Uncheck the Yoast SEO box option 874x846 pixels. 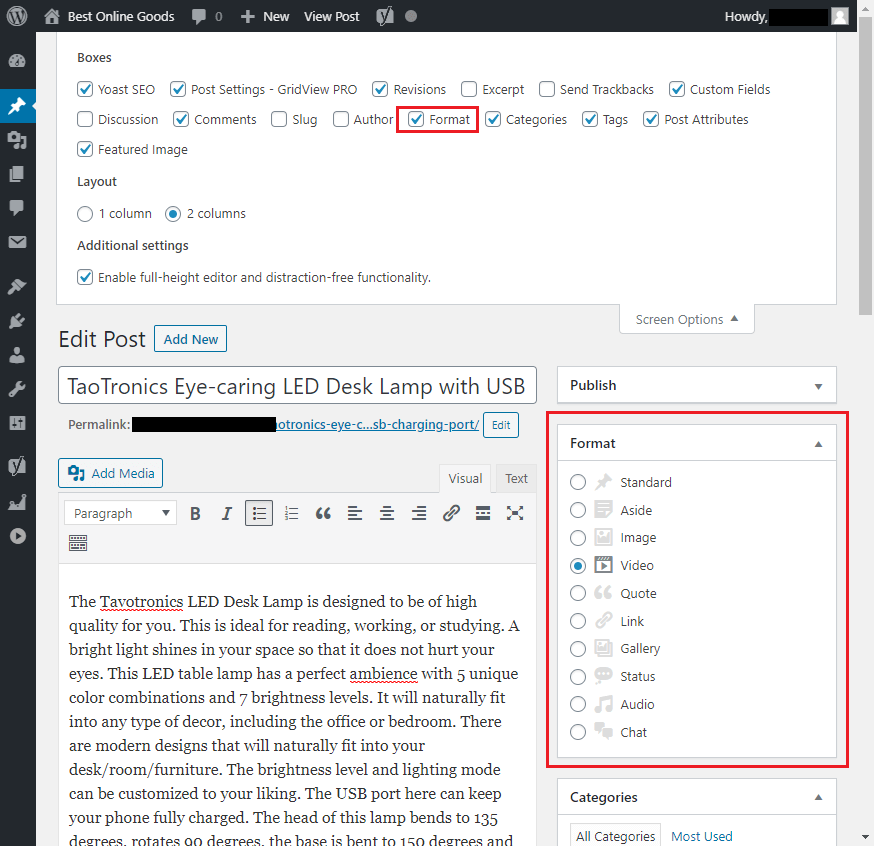85,89
